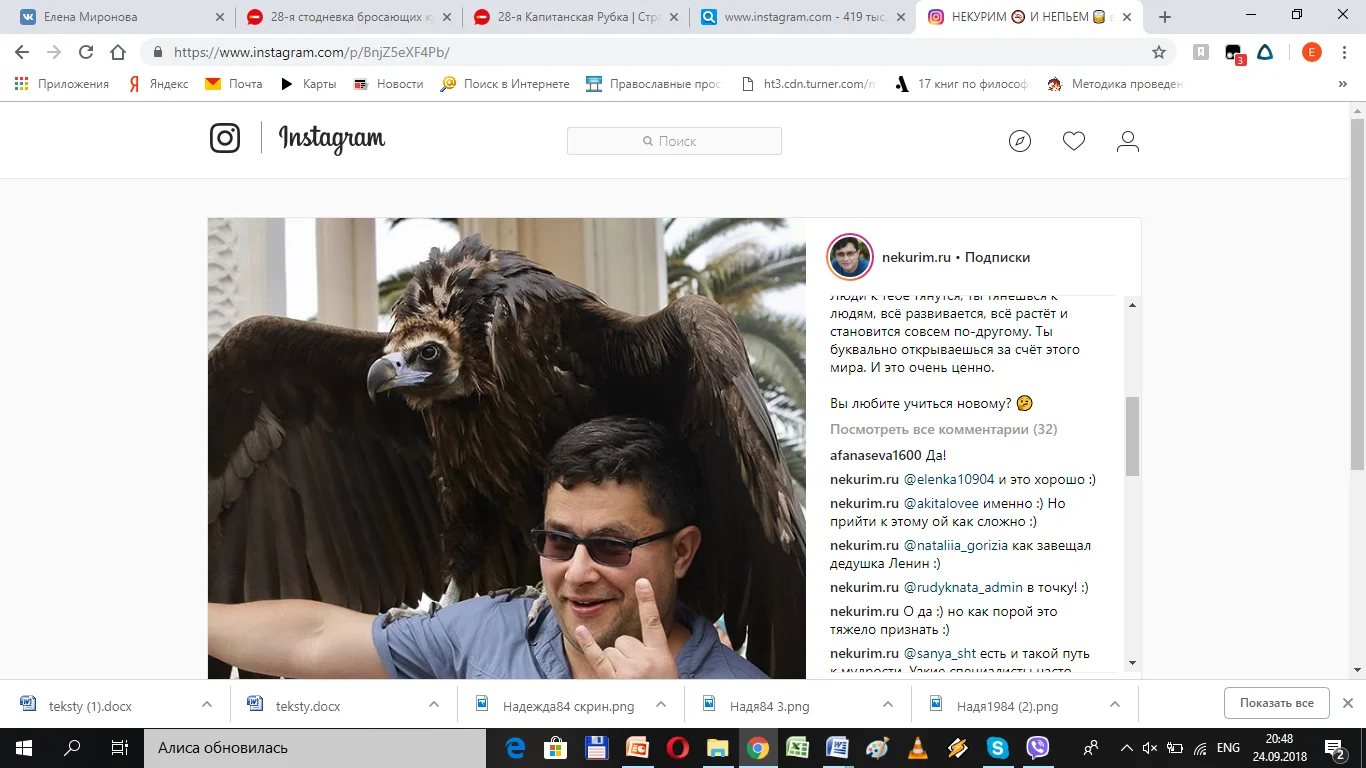Open the Новости bookmark
This screenshot has width=1366, height=768.
389,84
